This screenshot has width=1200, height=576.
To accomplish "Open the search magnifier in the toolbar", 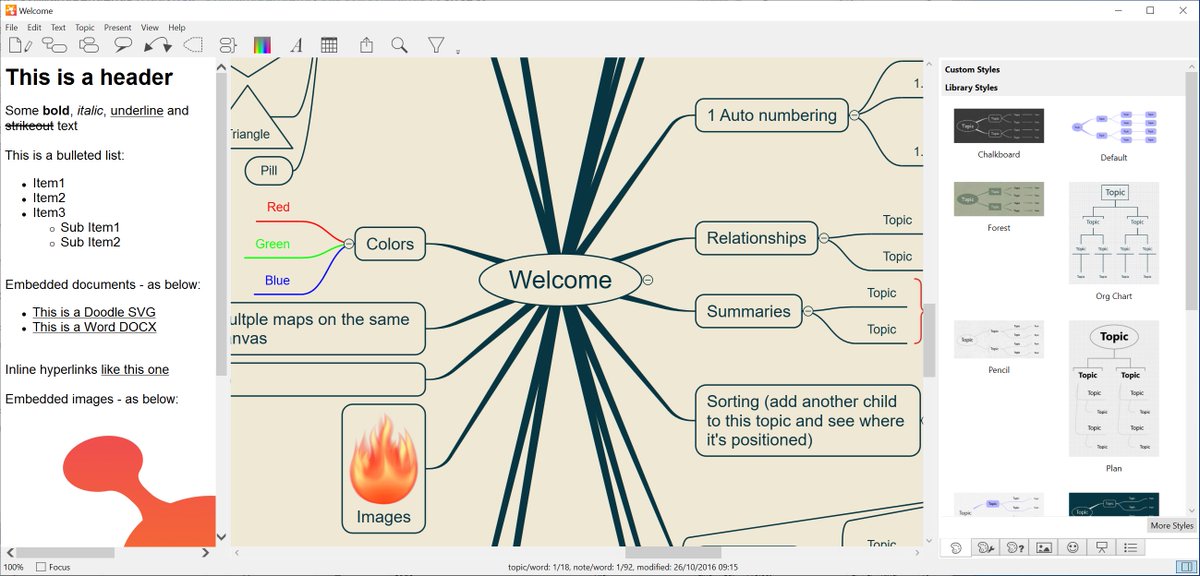I will pos(400,45).
